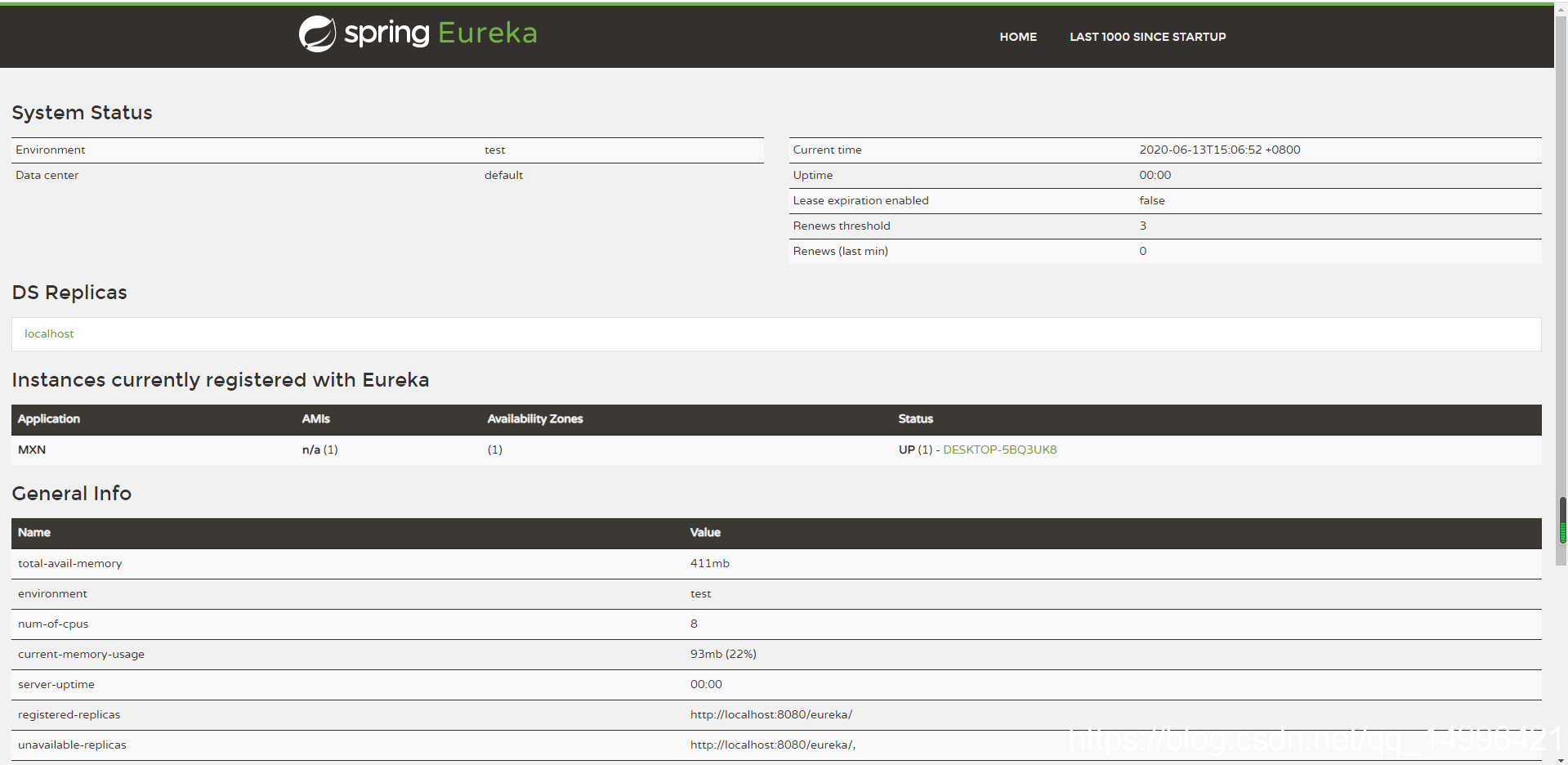
Task: Click the Application column header
Action: 49,418
